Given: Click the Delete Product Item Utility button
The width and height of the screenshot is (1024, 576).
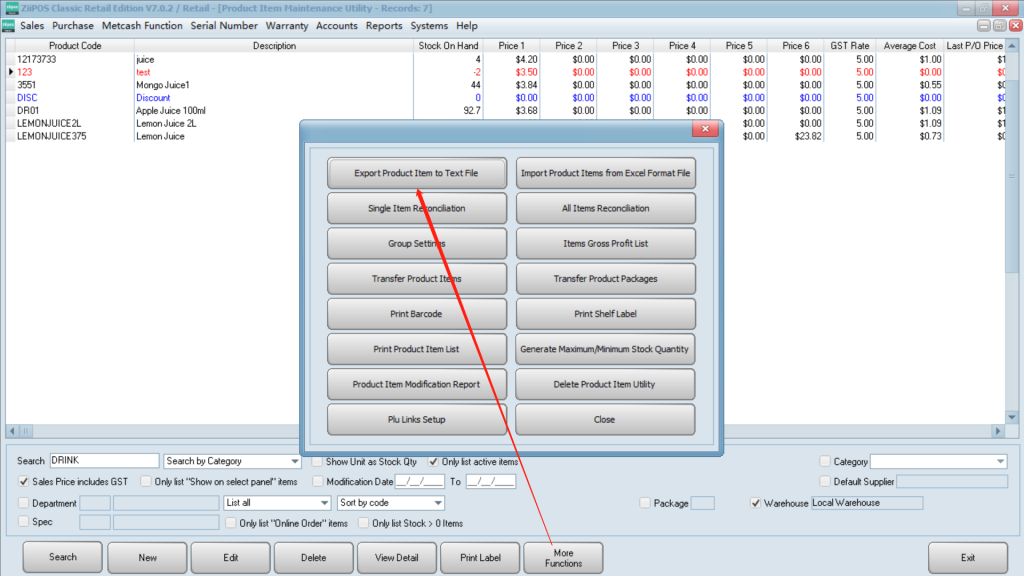Looking at the screenshot, I should pyautogui.click(x=605, y=385).
